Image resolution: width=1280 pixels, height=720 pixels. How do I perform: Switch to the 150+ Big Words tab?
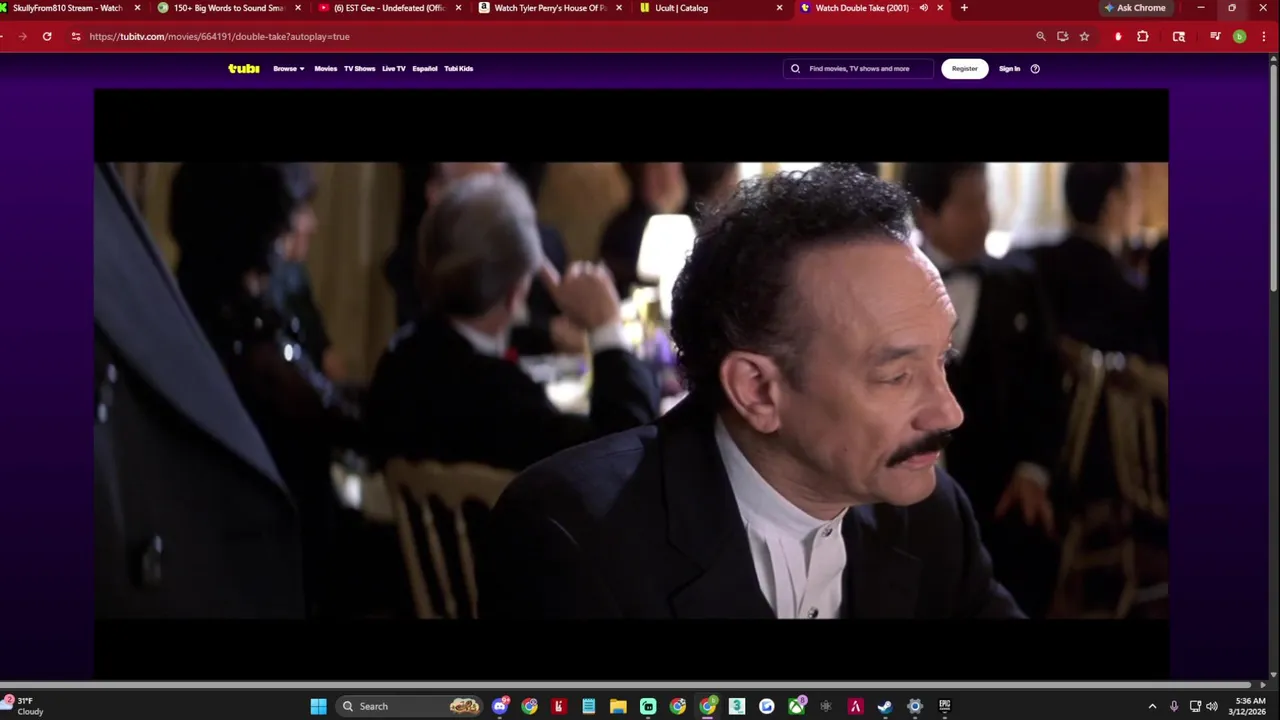click(229, 8)
